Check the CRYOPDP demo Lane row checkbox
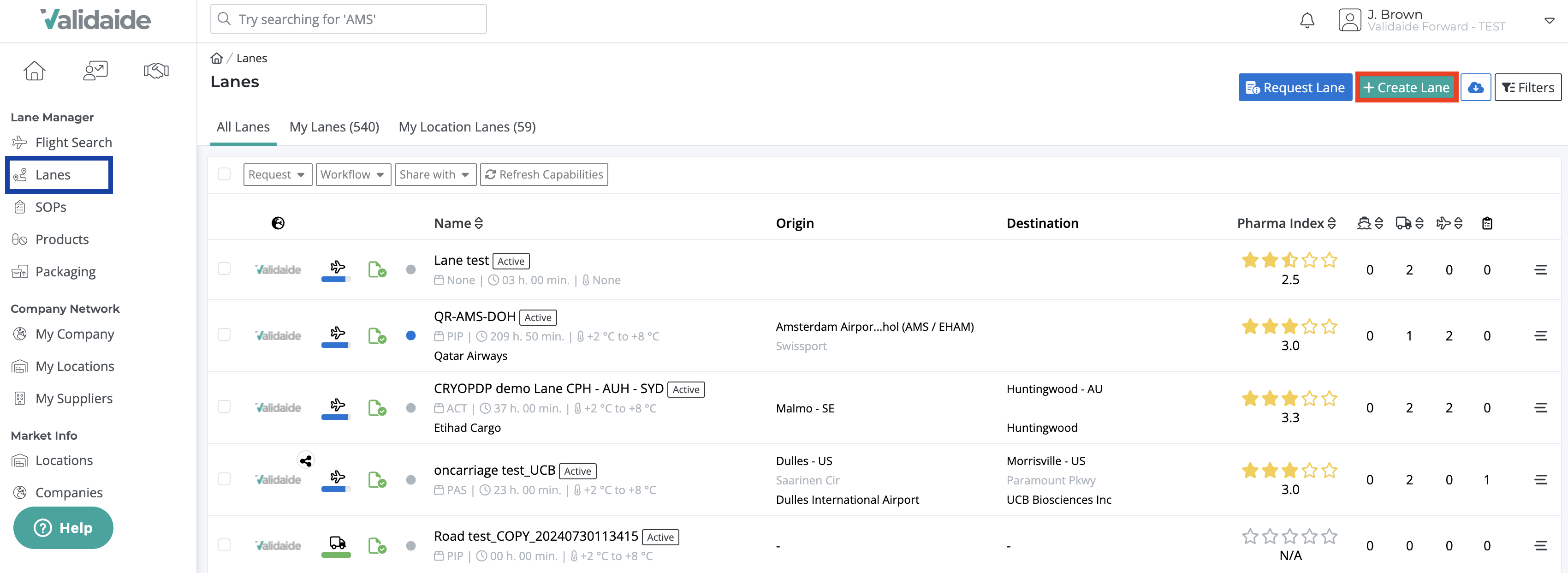The height and width of the screenshot is (573, 1568). point(224,407)
